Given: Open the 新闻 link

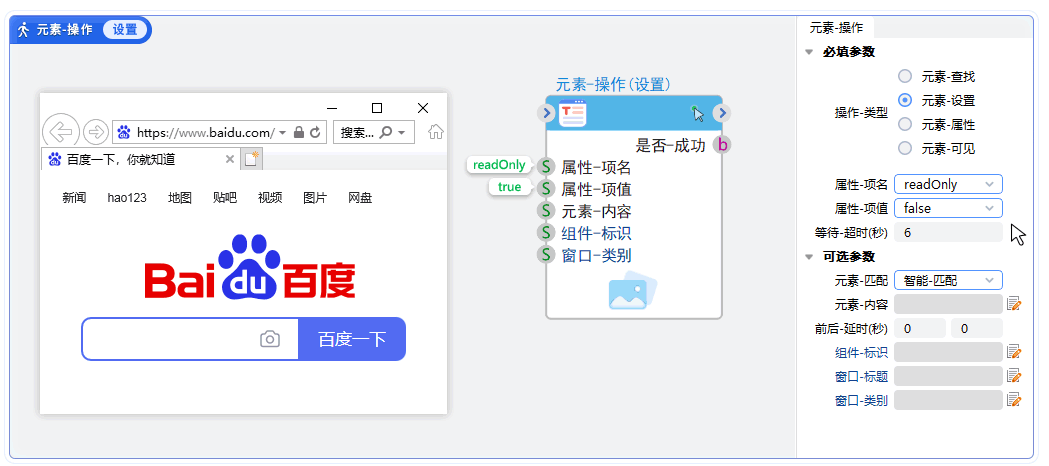Looking at the screenshot, I should pos(74,198).
